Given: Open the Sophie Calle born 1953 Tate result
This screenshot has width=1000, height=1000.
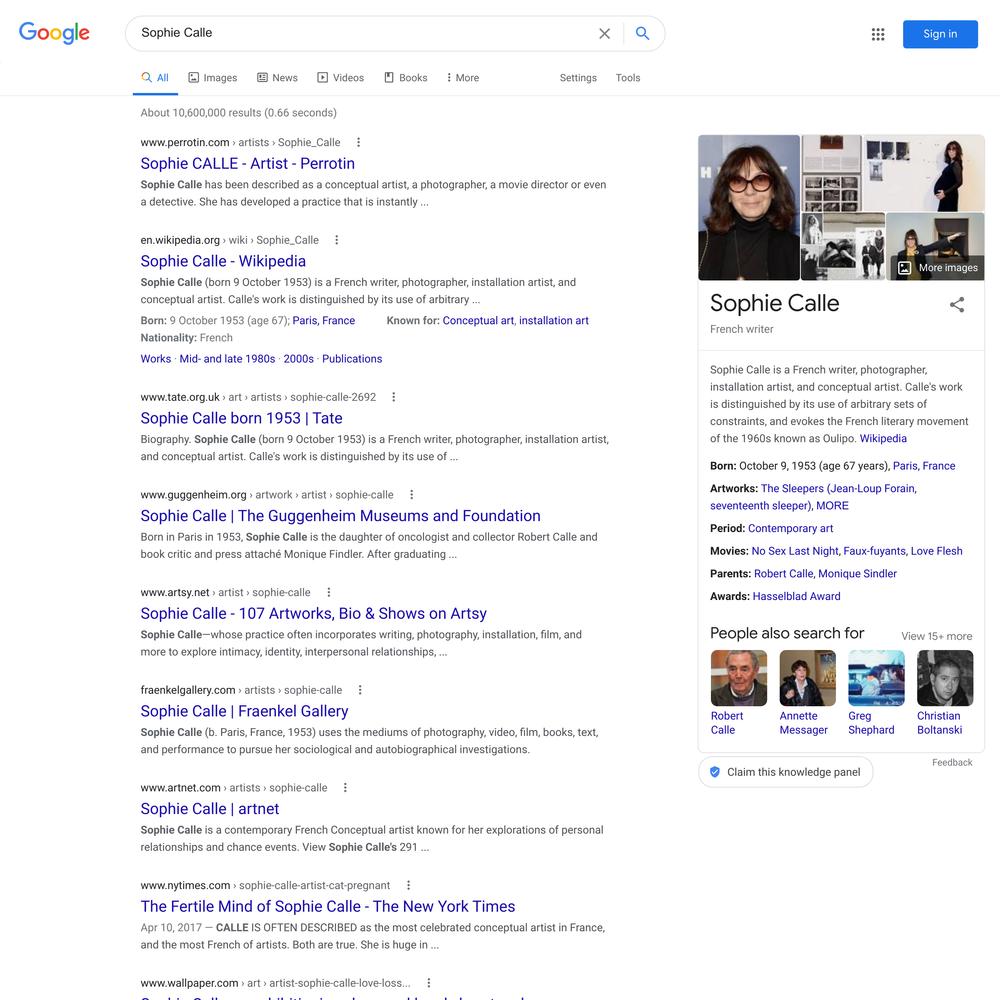Looking at the screenshot, I should (242, 418).
